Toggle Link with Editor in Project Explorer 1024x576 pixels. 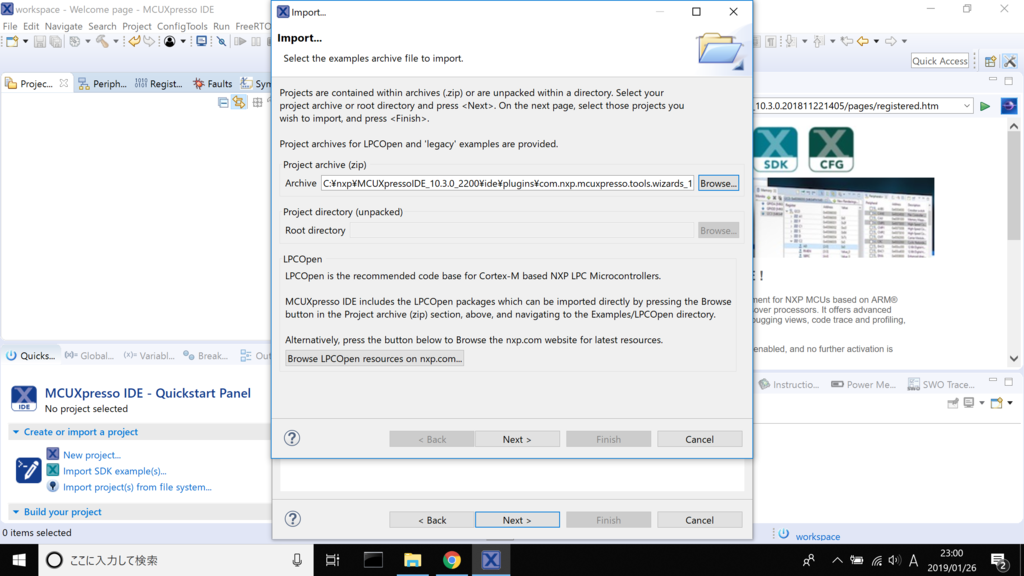239,103
